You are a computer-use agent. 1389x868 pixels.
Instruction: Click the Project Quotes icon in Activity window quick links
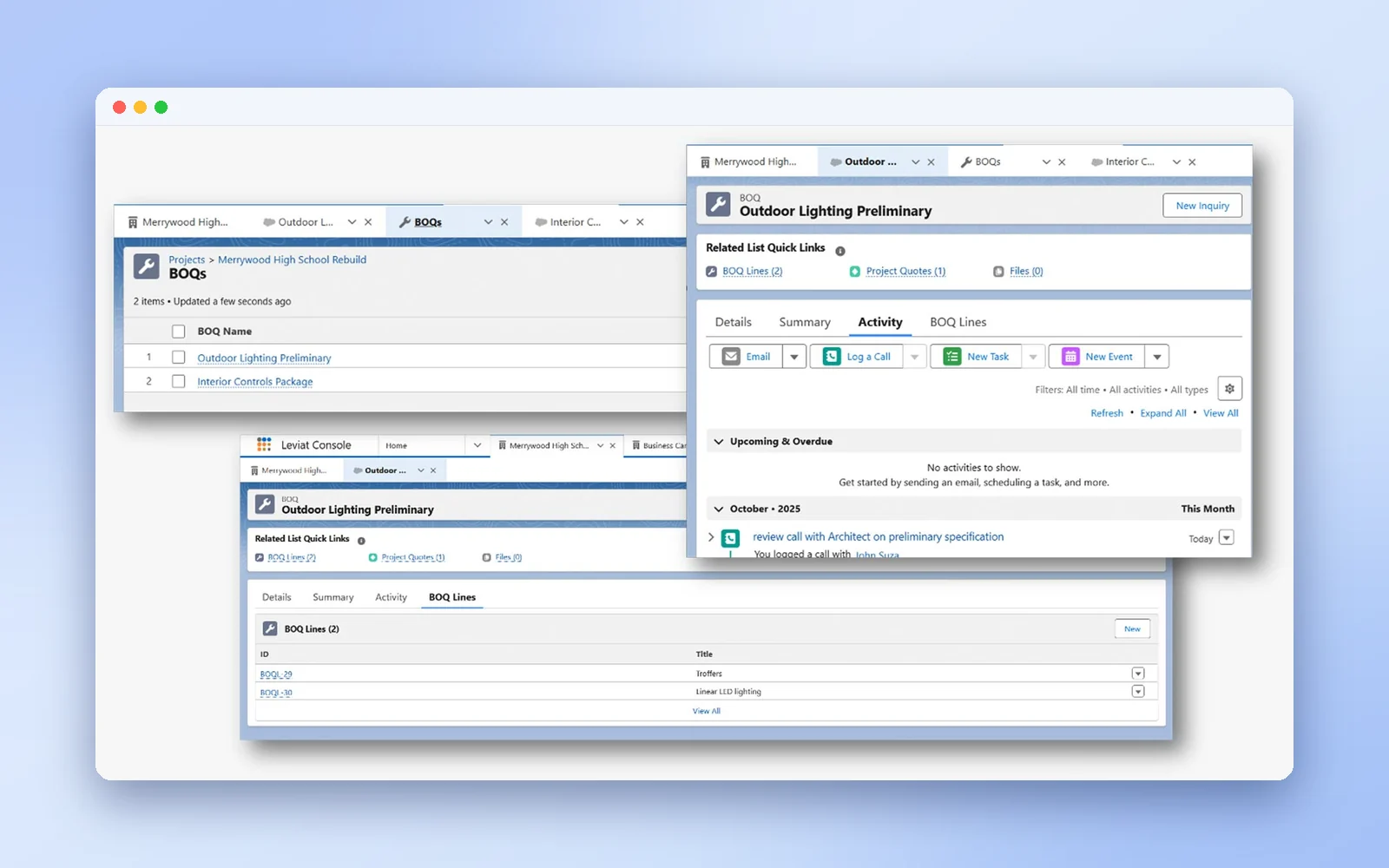(x=855, y=272)
